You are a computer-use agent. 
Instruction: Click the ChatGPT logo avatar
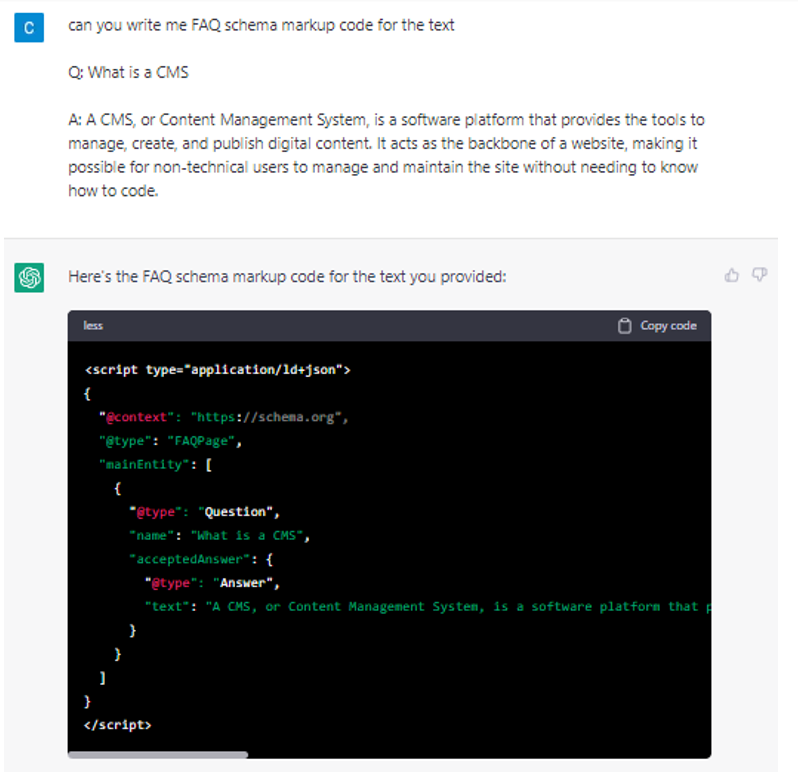click(x=29, y=277)
